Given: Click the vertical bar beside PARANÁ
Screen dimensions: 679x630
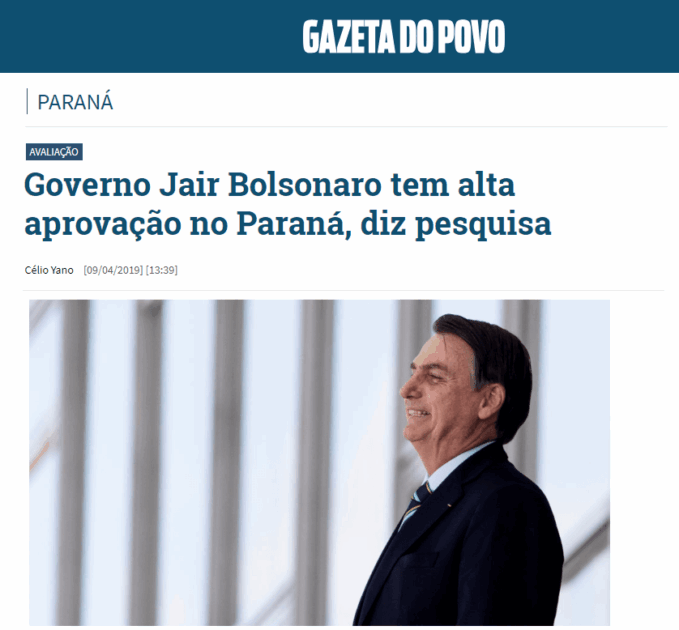Looking at the screenshot, I should tap(27, 101).
